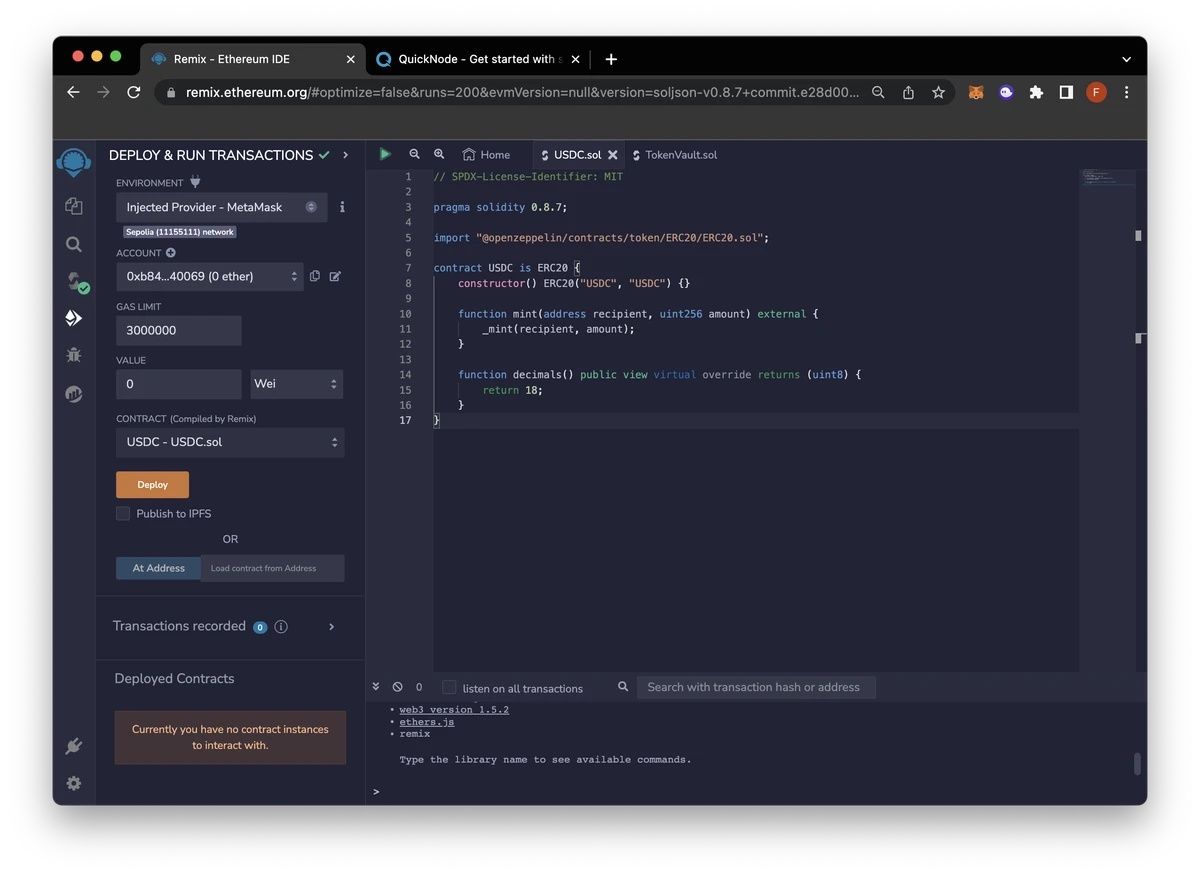This screenshot has height=875, width=1200.
Task: Open the MetaMask extension in the toolbar
Action: pyautogui.click(x=975, y=92)
